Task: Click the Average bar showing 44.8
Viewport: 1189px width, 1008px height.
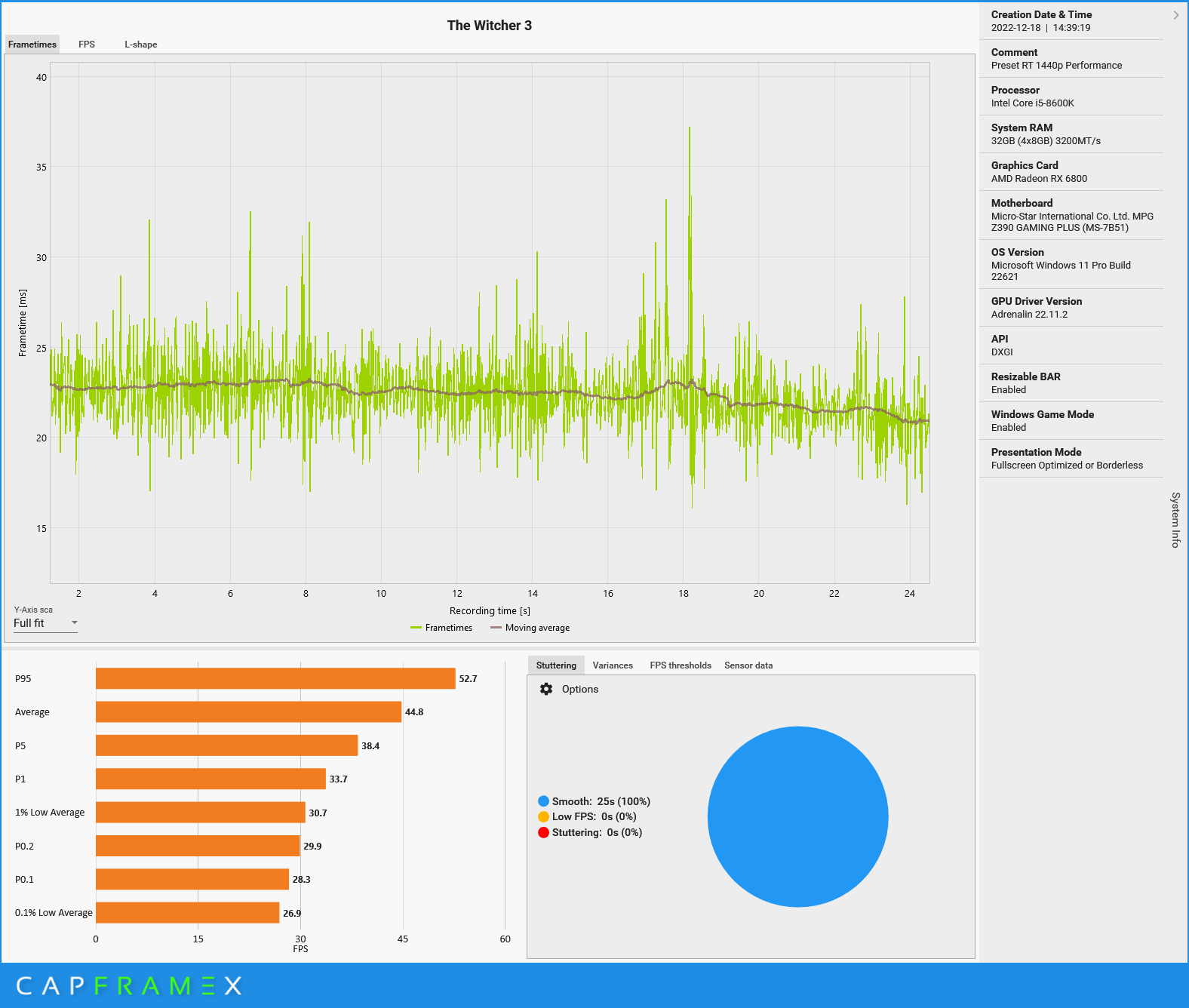Action: [248, 711]
